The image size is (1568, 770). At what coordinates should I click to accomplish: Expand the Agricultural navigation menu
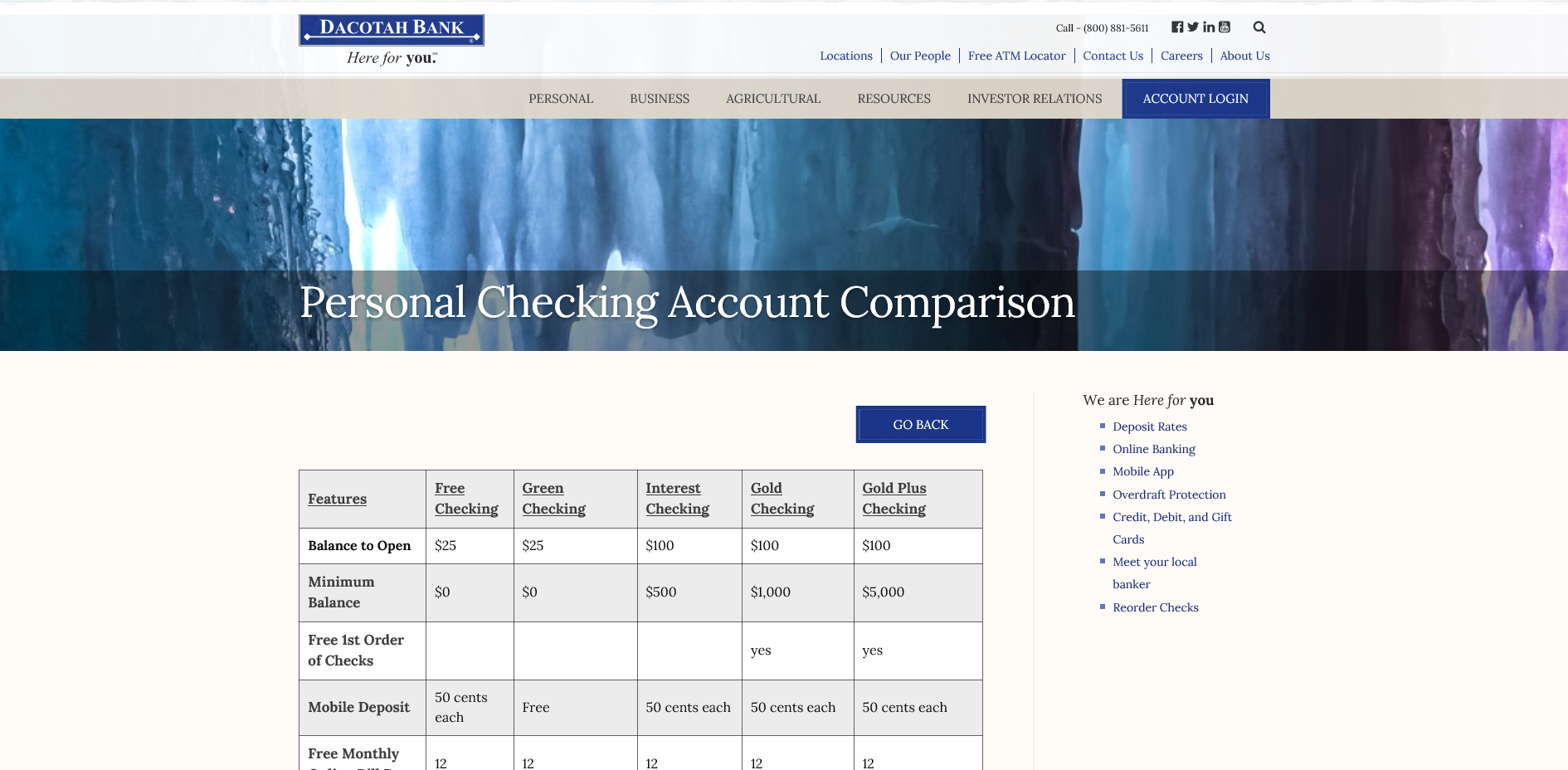773,99
